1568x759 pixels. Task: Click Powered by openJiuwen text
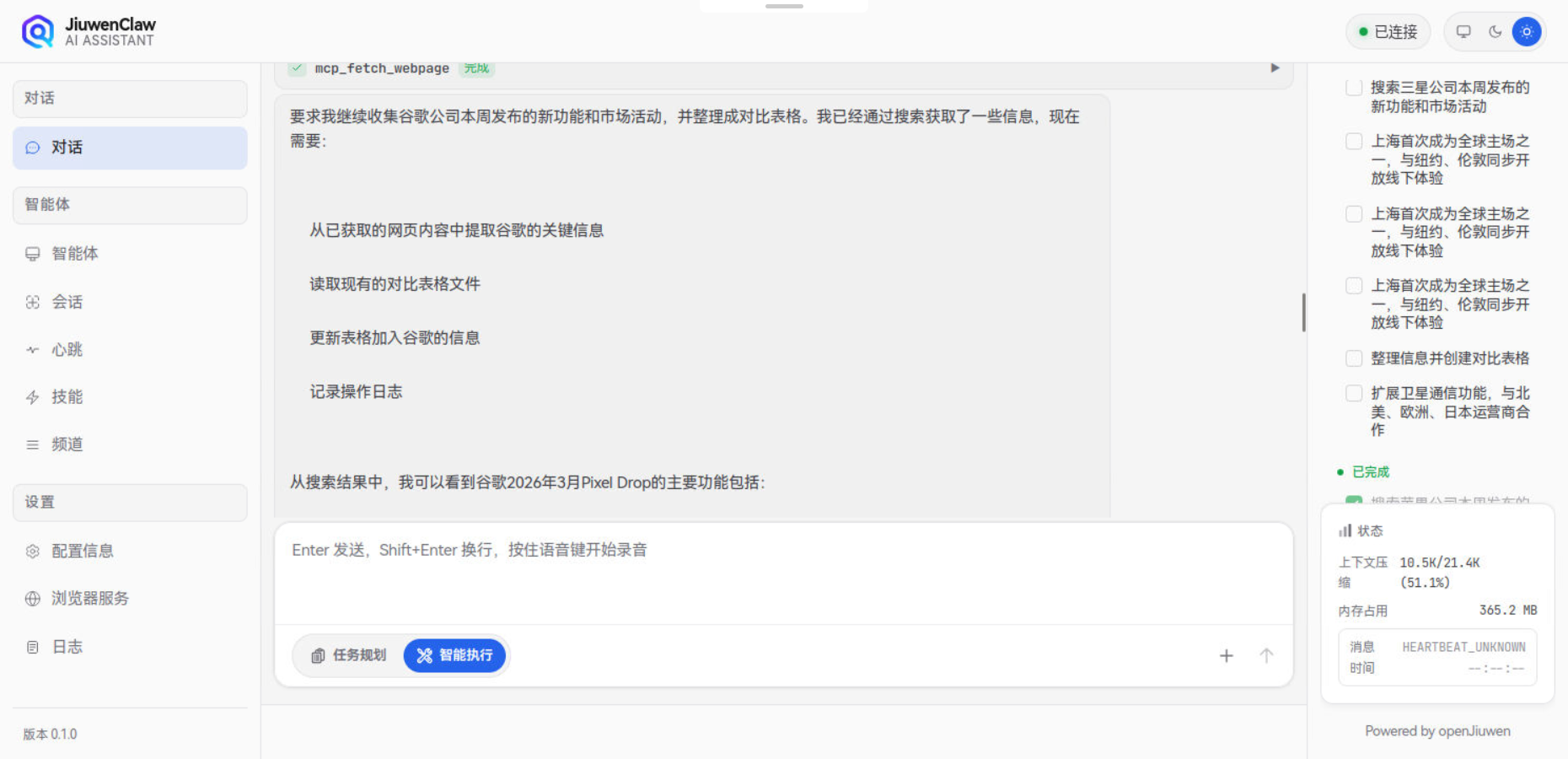pos(1437,731)
